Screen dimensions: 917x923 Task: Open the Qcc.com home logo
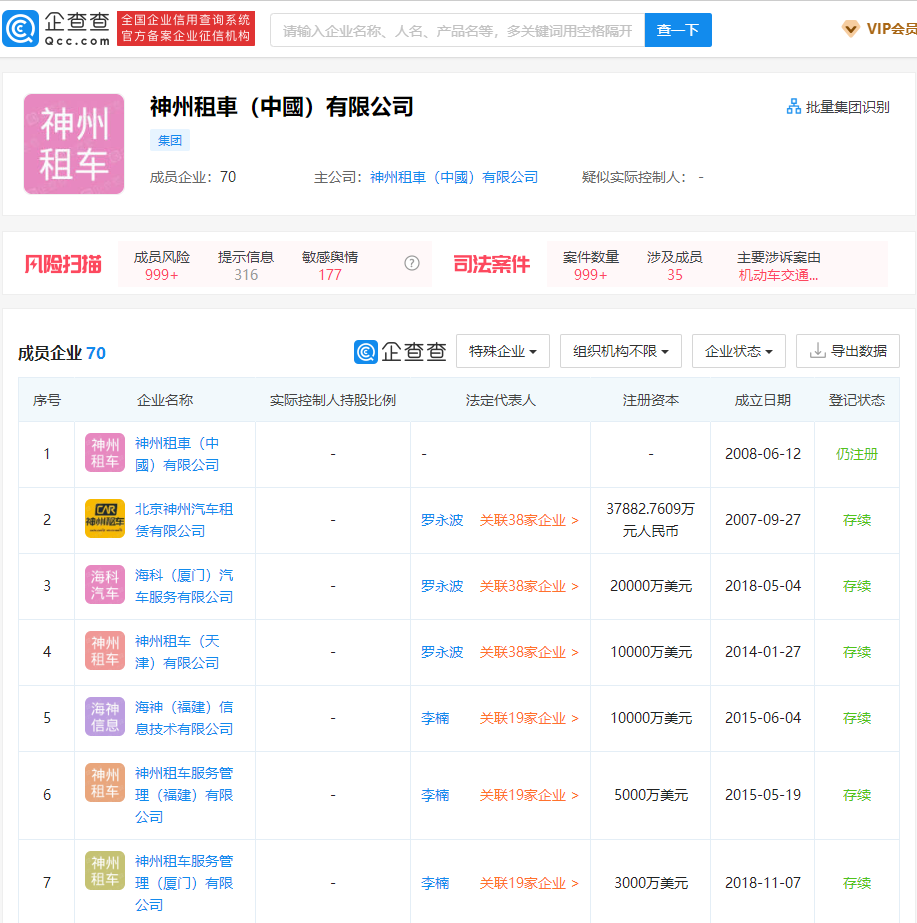[57, 28]
